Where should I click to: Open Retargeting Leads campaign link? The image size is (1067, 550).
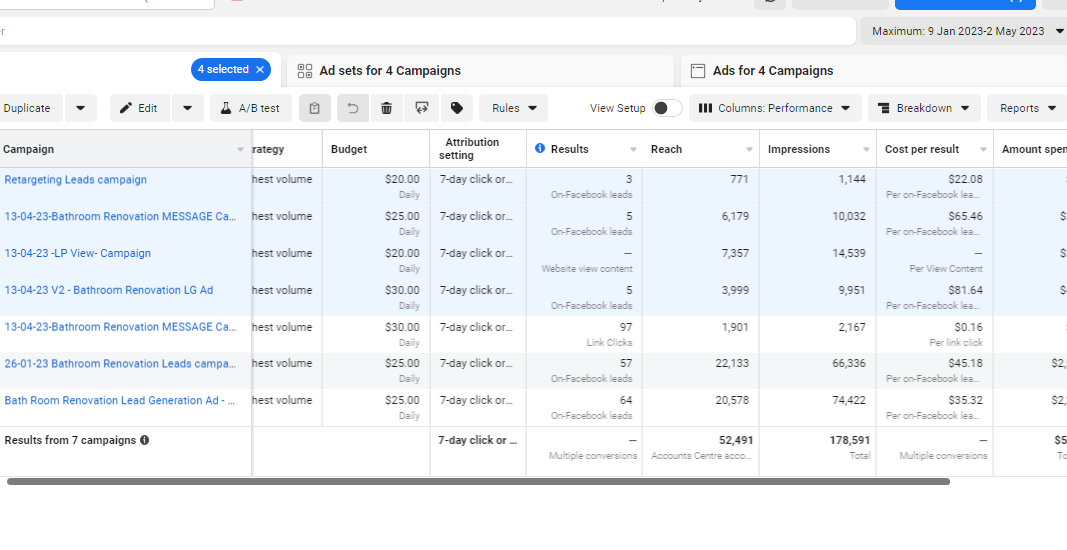coord(76,180)
